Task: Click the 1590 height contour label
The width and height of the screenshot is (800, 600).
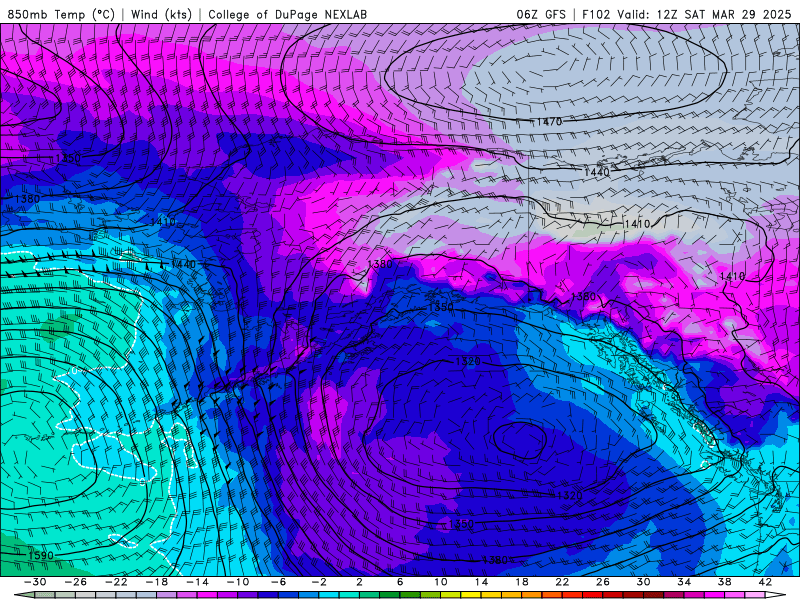Action: [x=40, y=556]
